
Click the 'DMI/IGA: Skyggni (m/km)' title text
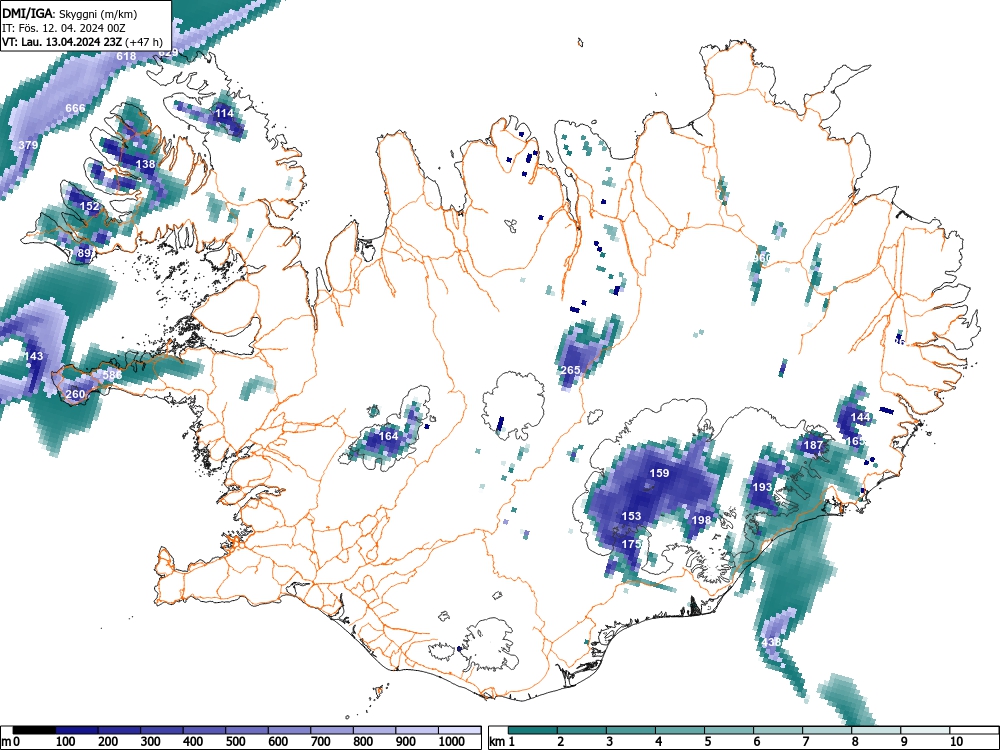pos(70,14)
